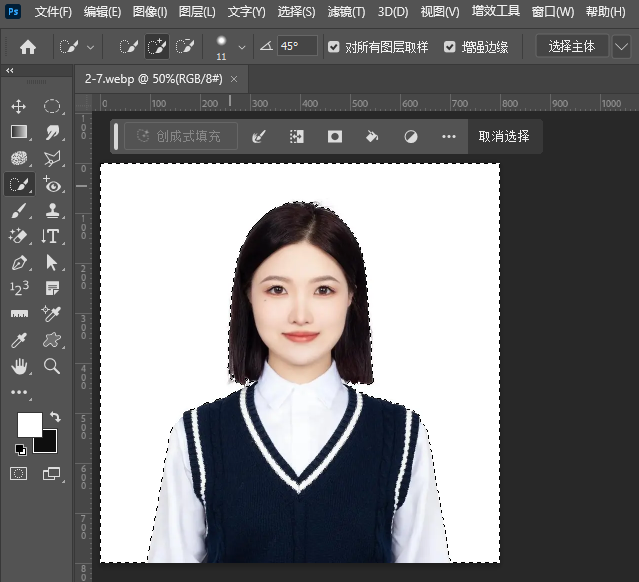Open the 滤镜(T) menu
The image size is (639, 582).
point(346,12)
